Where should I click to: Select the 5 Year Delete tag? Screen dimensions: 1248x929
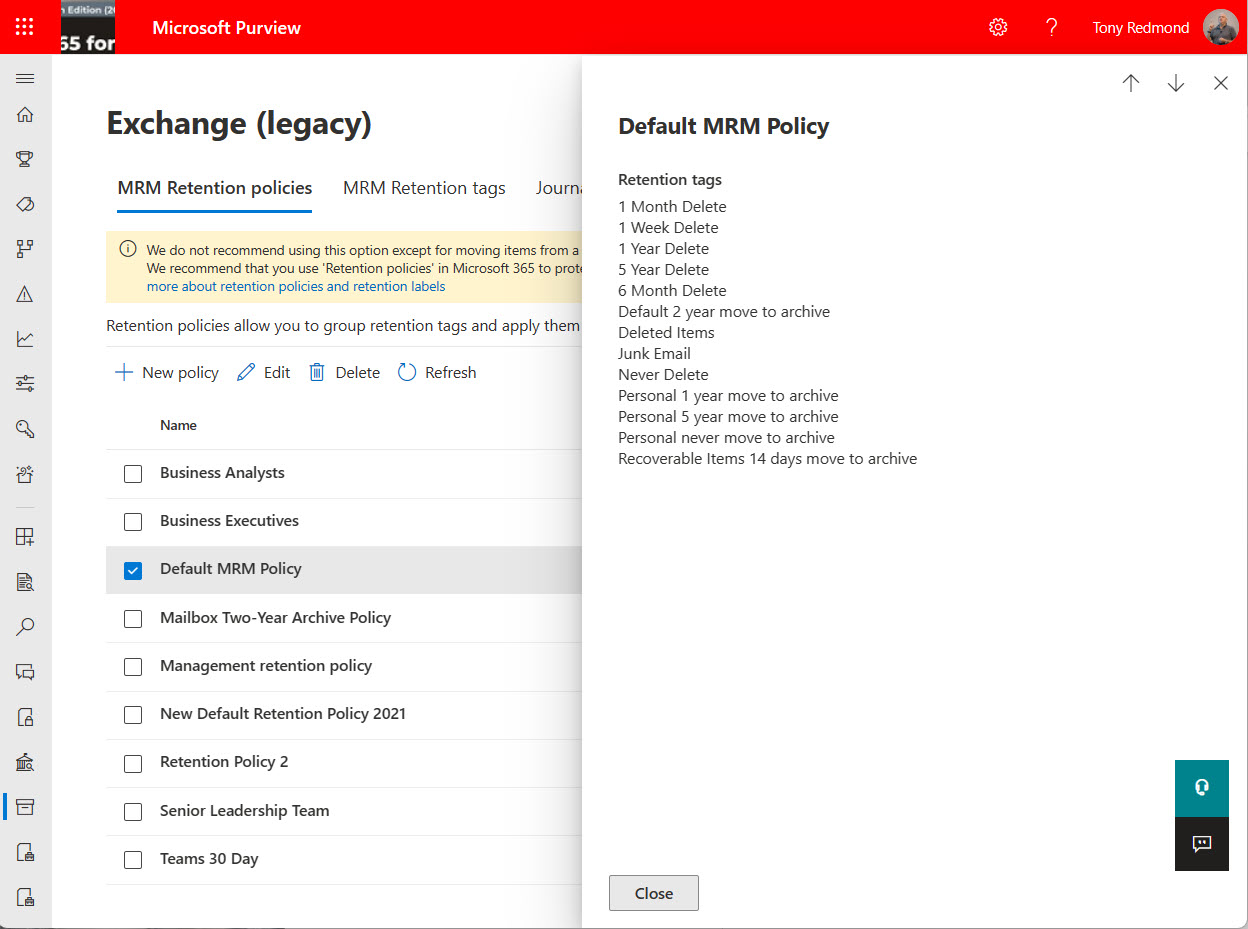point(663,270)
